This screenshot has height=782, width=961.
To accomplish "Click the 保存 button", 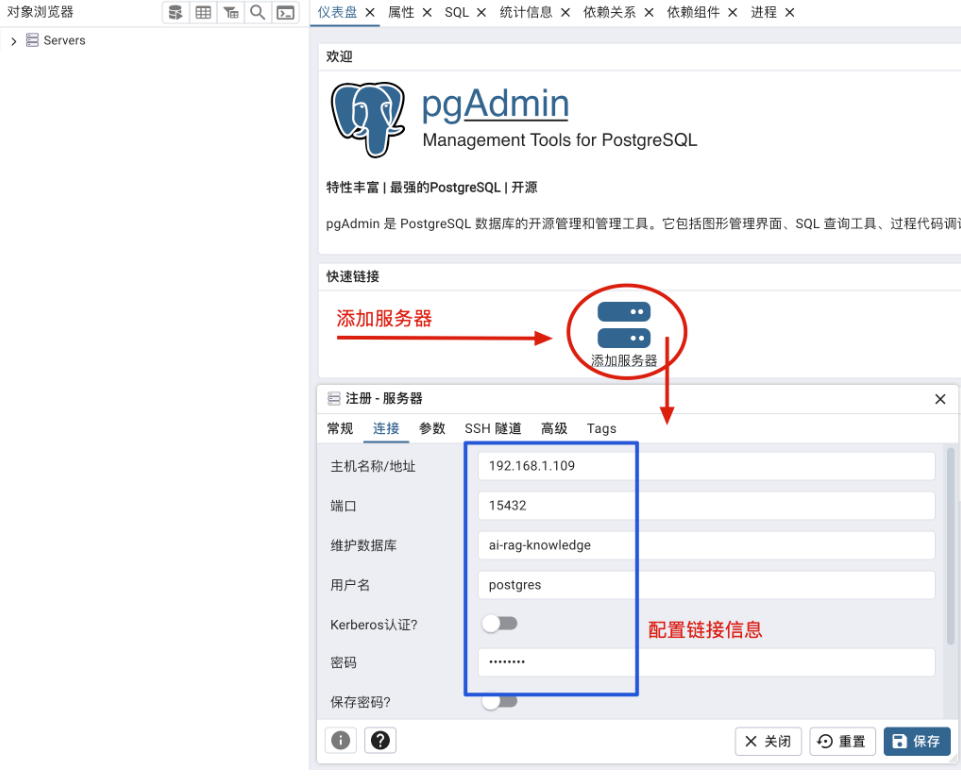I will [917, 742].
